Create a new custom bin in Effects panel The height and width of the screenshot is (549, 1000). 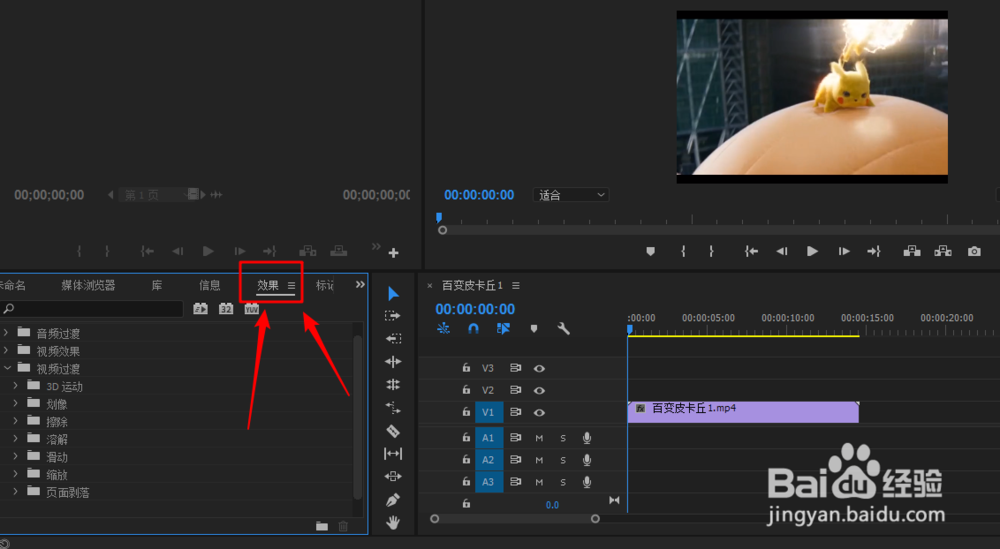click(x=322, y=526)
